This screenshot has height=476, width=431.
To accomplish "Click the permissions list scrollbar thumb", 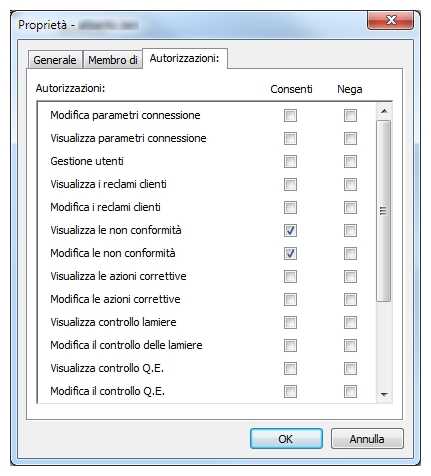I will [384, 211].
